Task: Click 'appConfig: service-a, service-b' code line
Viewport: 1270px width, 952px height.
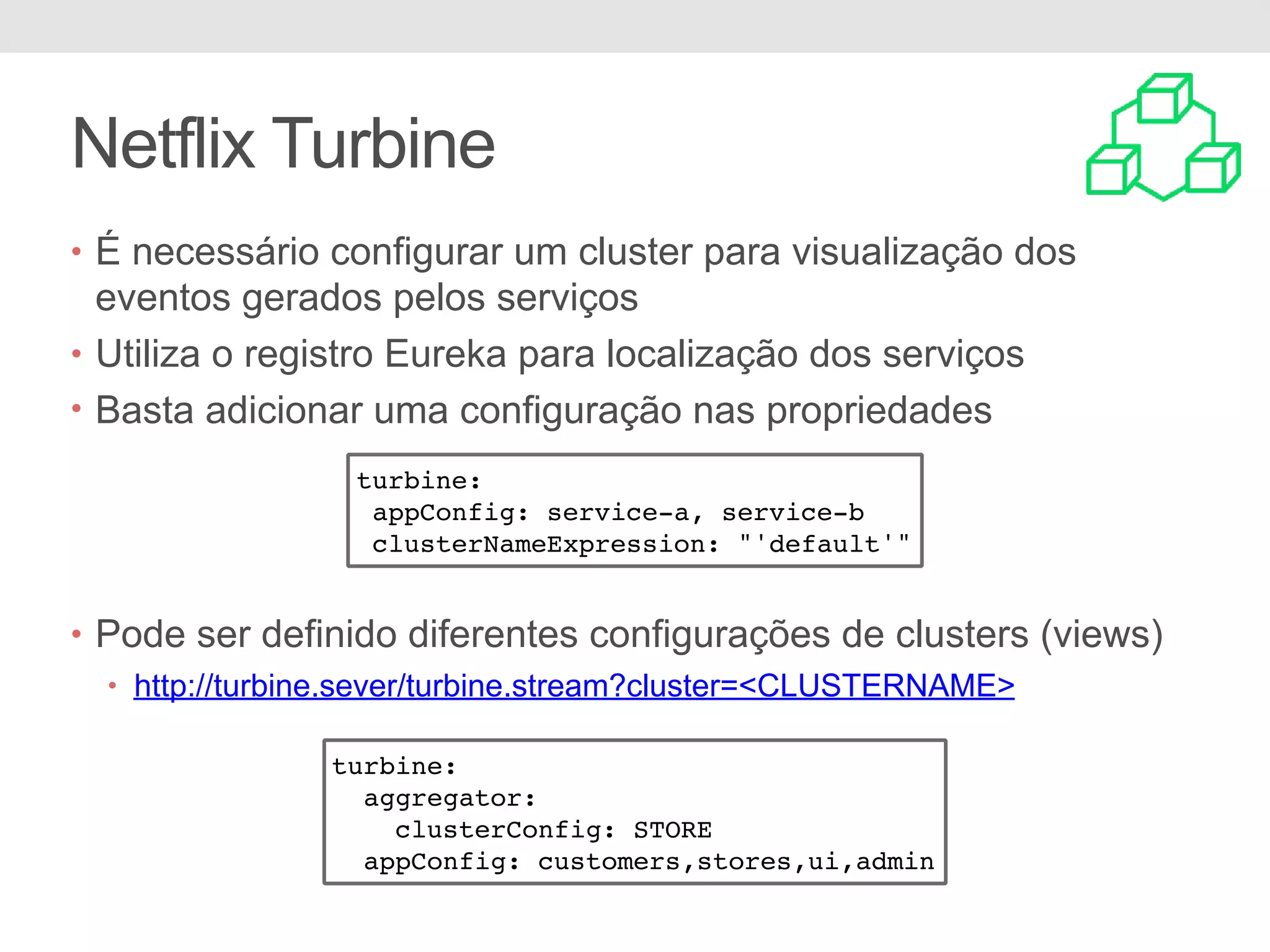Action: point(618,513)
